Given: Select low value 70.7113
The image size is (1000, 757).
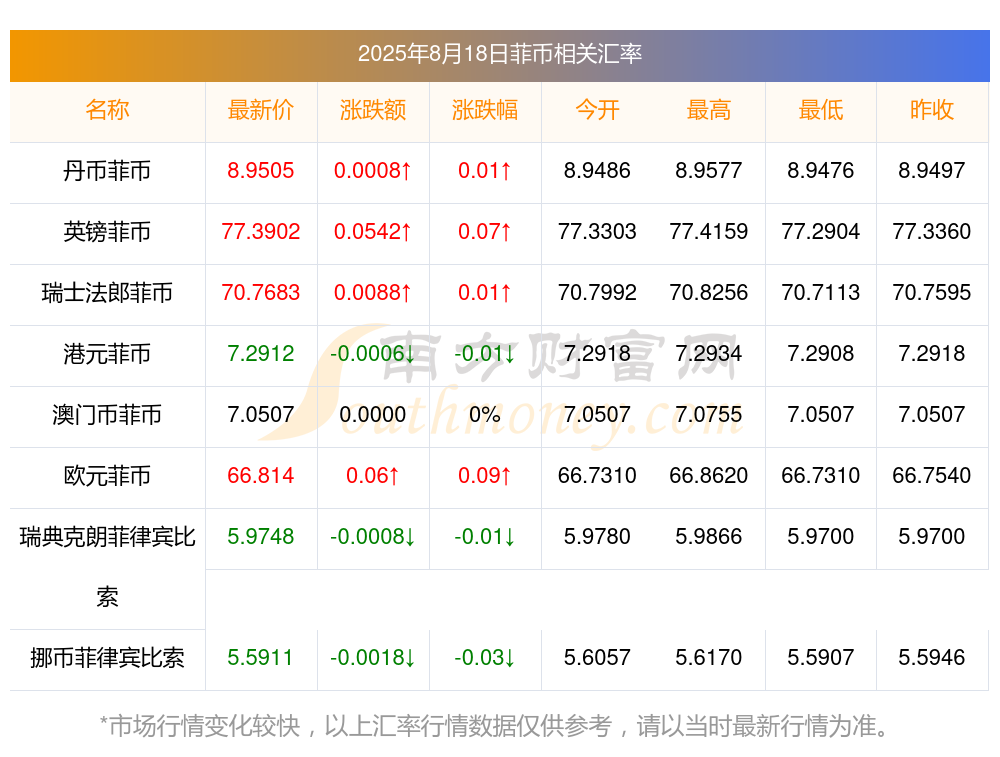Looking at the screenshot, I should point(820,293).
